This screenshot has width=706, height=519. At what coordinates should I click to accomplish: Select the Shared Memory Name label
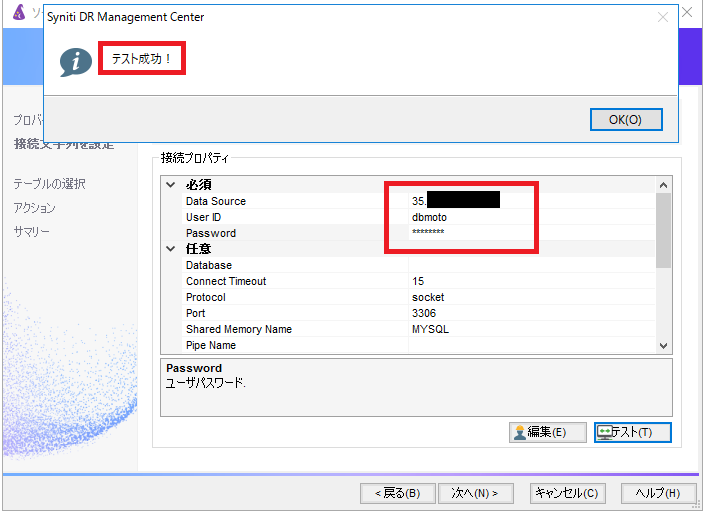click(x=239, y=329)
